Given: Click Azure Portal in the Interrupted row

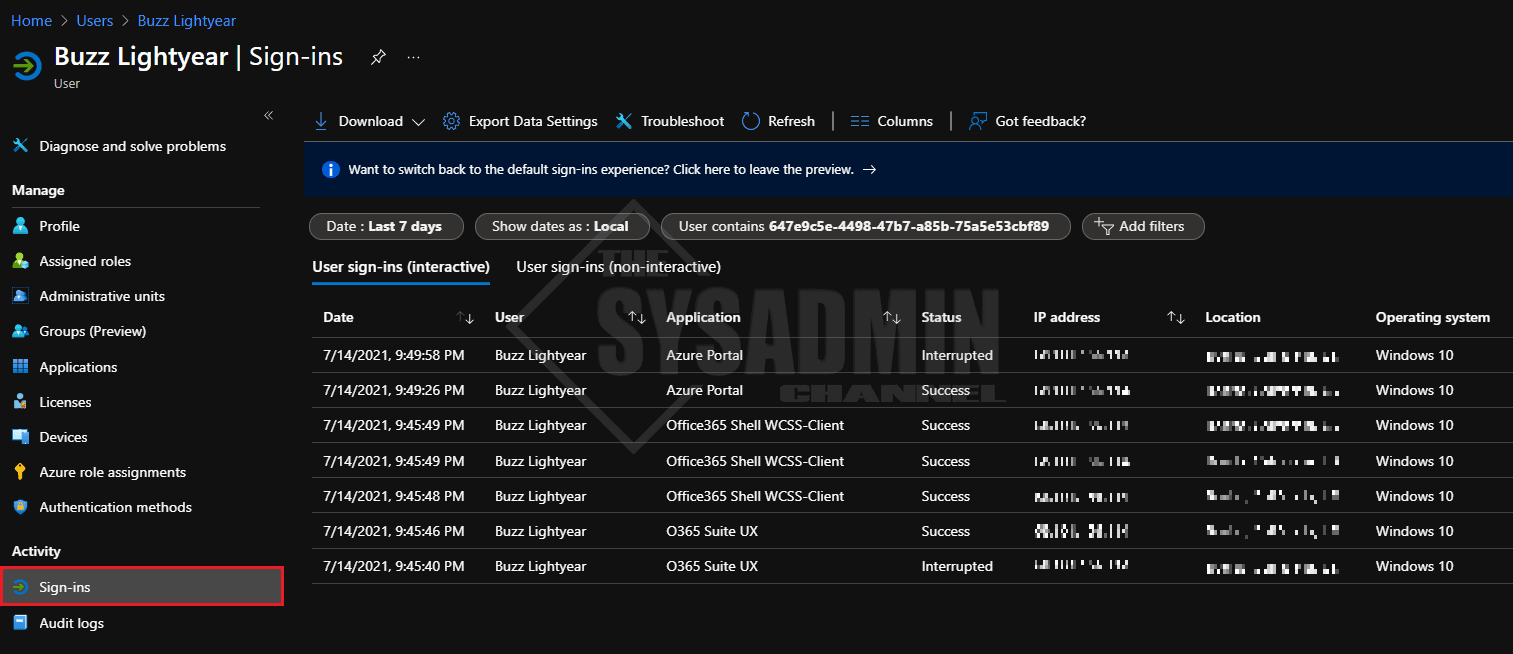Looking at the screenshot, I should [705, 355].
